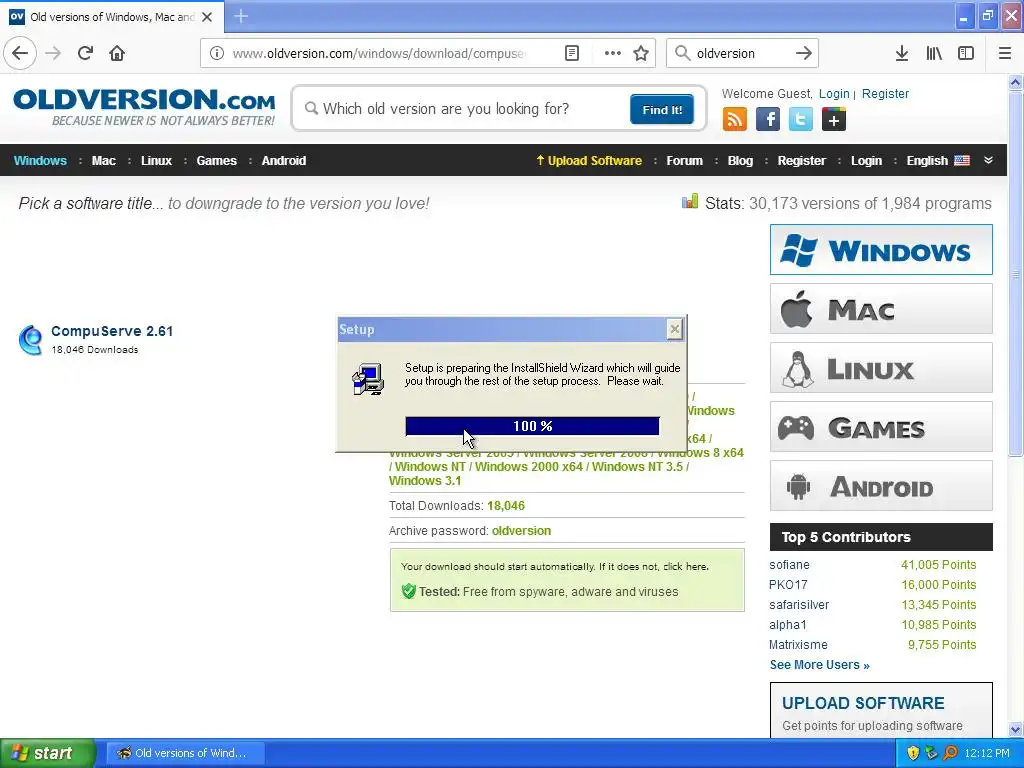The height and width of the screenshot is (768, 1024).
Task: Open the Facebook icon link
Action: pyautogui.click(x=767, y=120)
